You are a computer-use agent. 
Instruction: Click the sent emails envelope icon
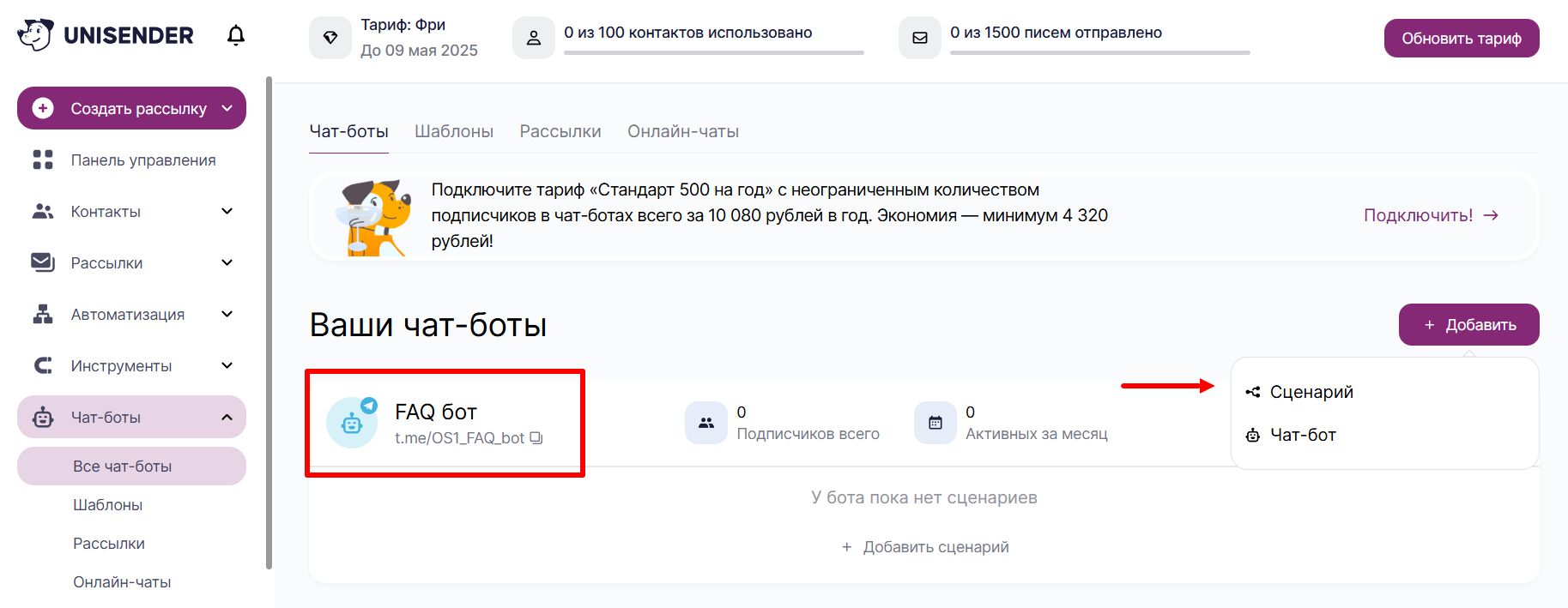click(x=920, y=38)
